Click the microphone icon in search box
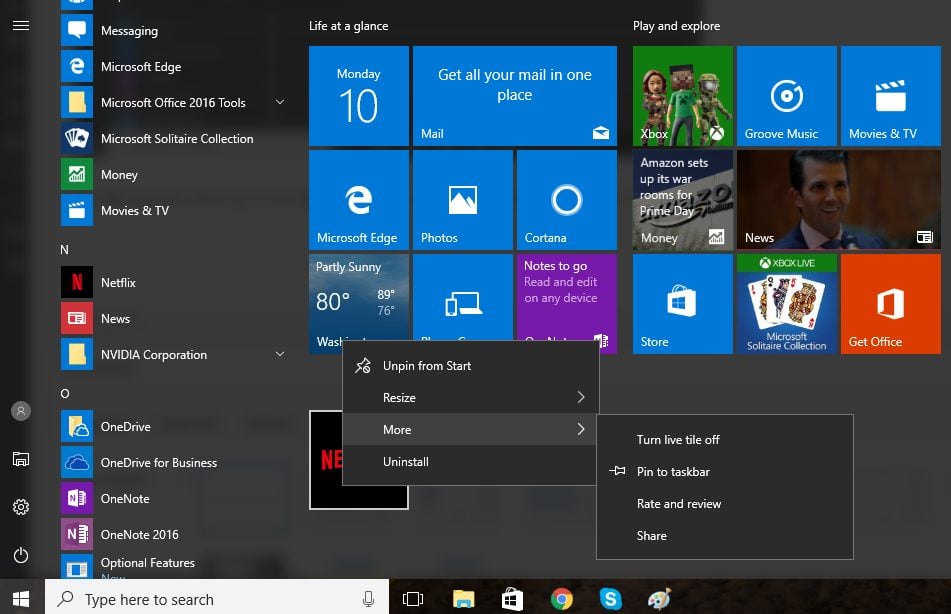 [368, 599]
